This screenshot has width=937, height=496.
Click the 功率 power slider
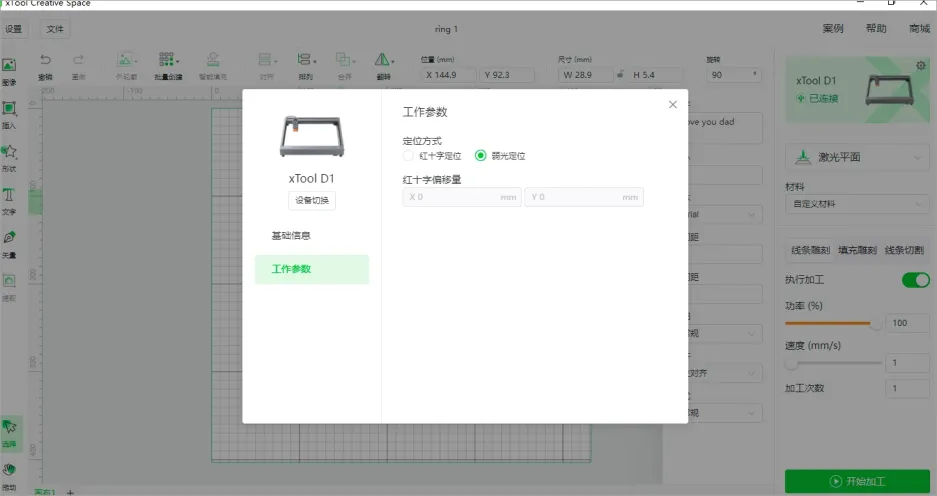coord(833,323)
